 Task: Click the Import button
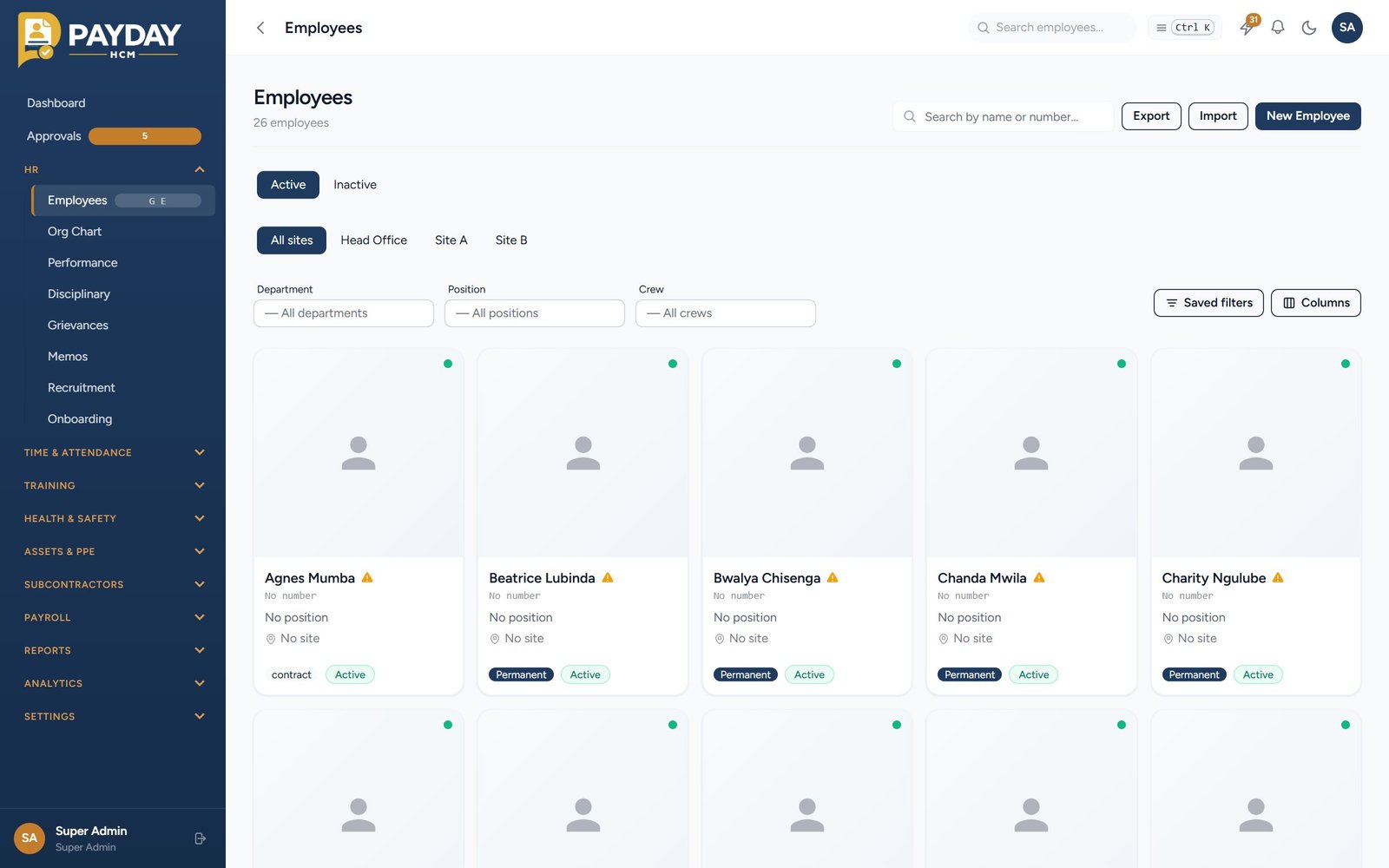click(x=1218, y=116)
